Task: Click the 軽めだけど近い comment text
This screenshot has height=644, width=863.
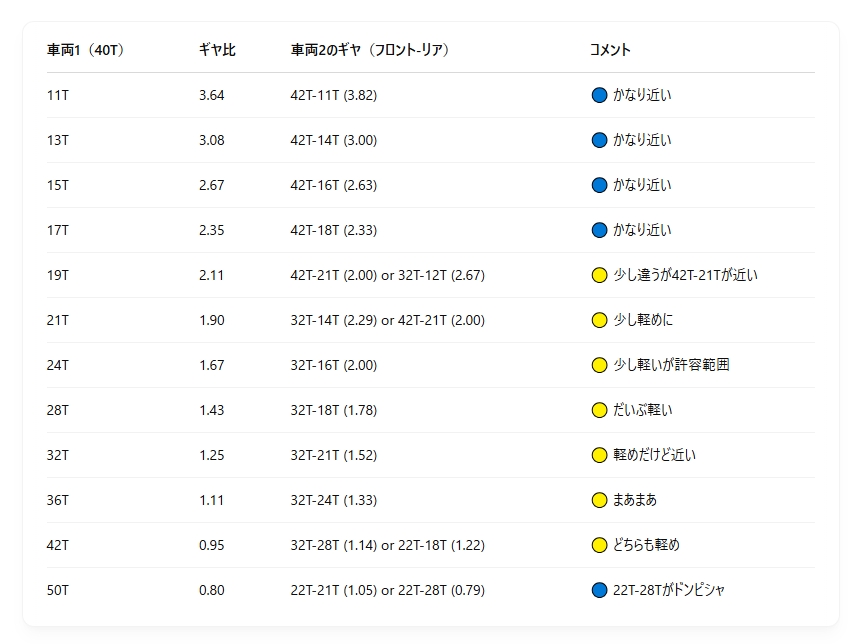Action: click(x=654, y=455)
